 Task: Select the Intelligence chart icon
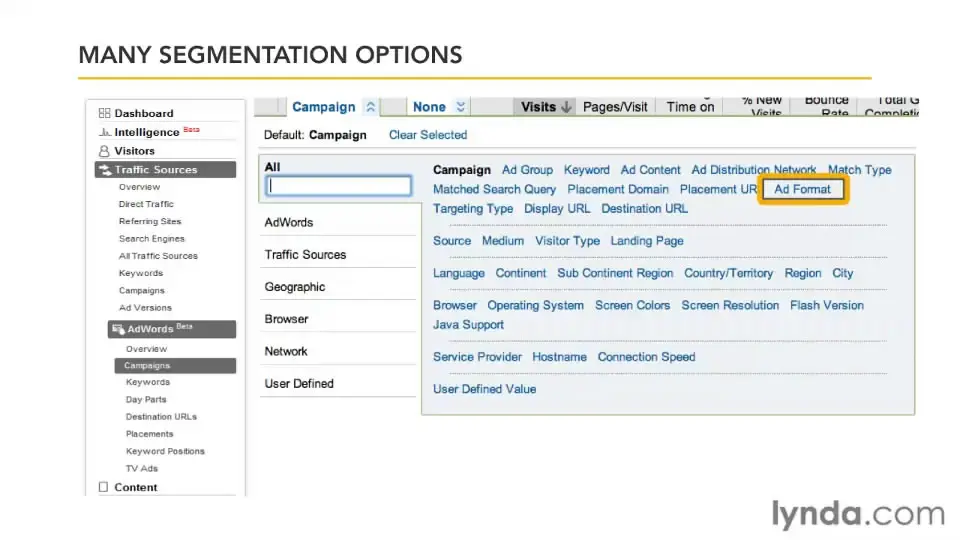tap(105, 132)
